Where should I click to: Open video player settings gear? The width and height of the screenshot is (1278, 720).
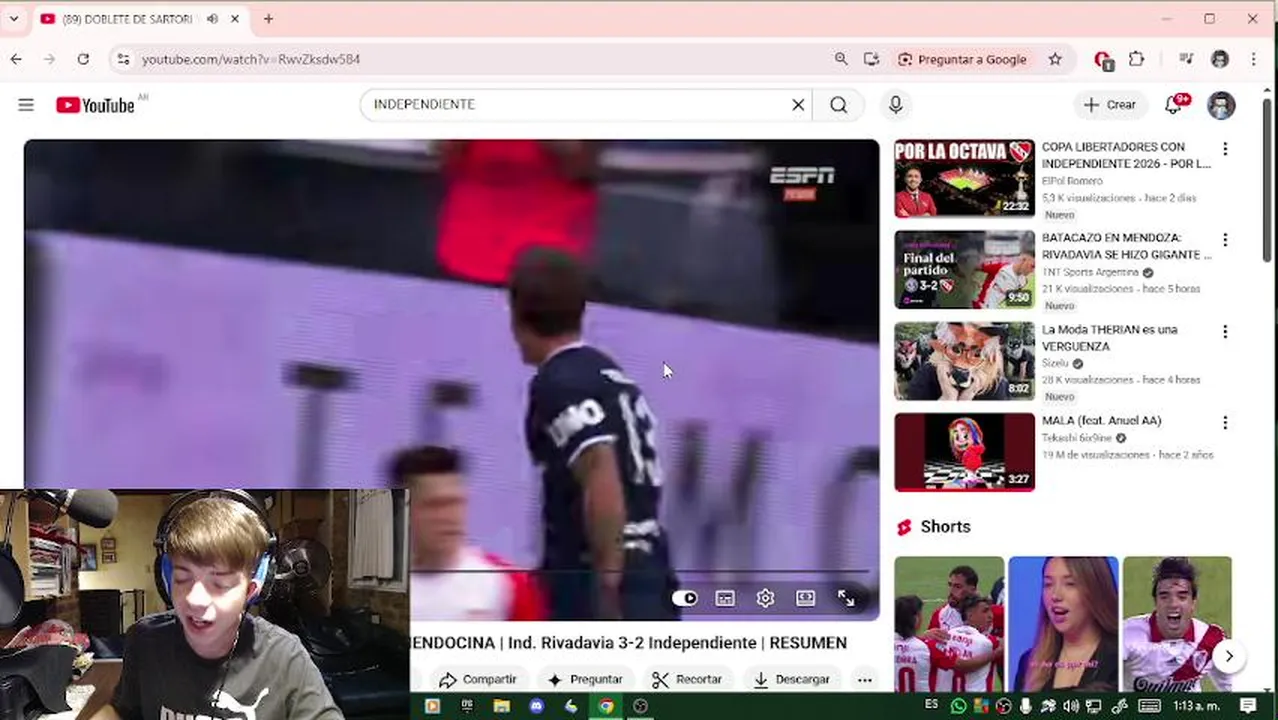[x=765, y=598]
